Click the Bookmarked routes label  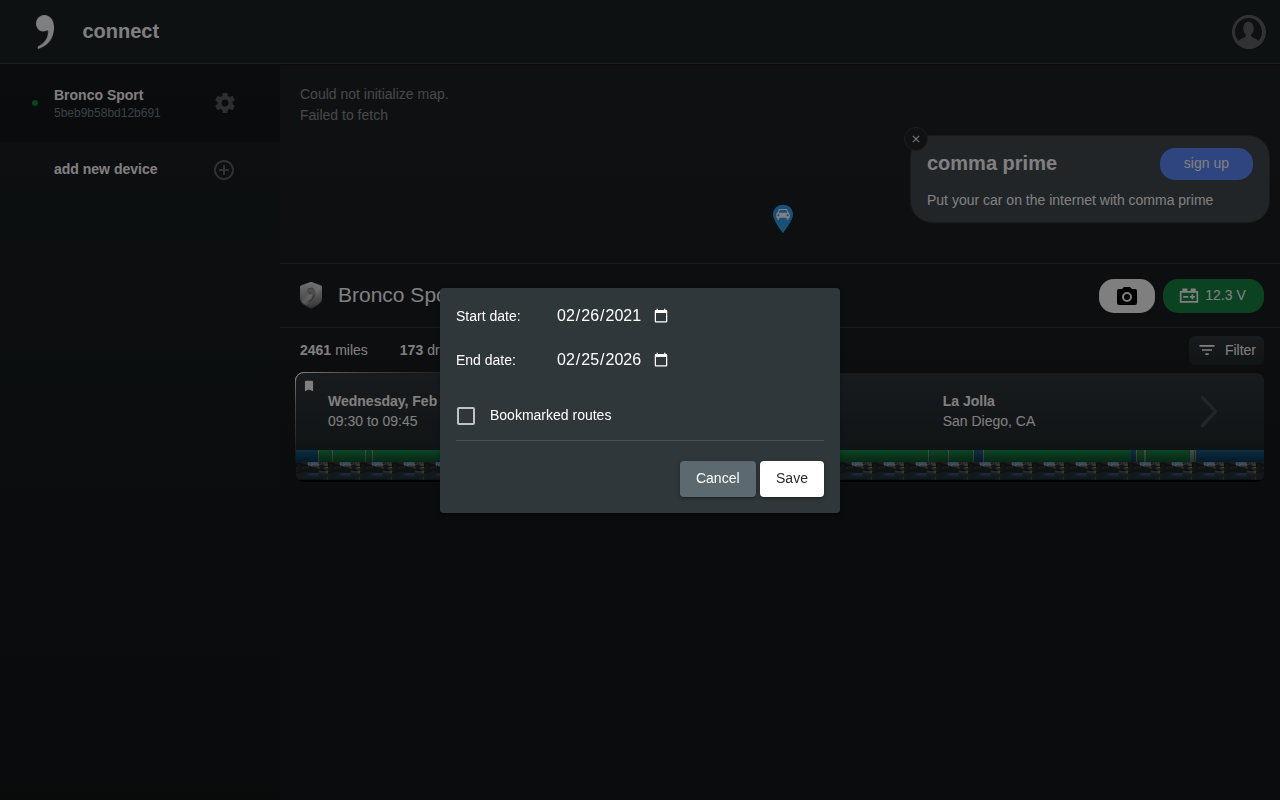coord(551,415)
